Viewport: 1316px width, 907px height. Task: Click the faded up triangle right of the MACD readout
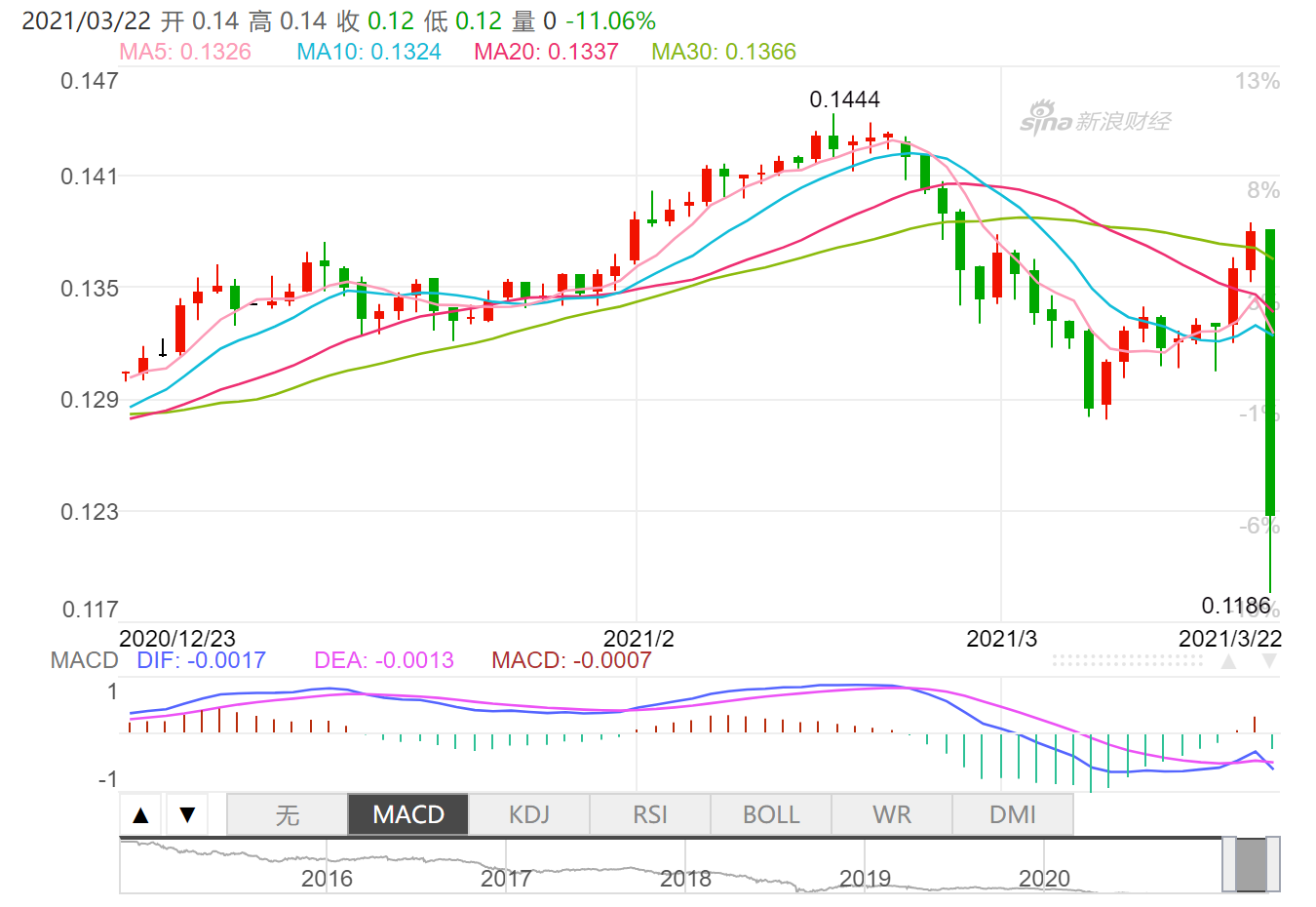tap(1228, 661)
